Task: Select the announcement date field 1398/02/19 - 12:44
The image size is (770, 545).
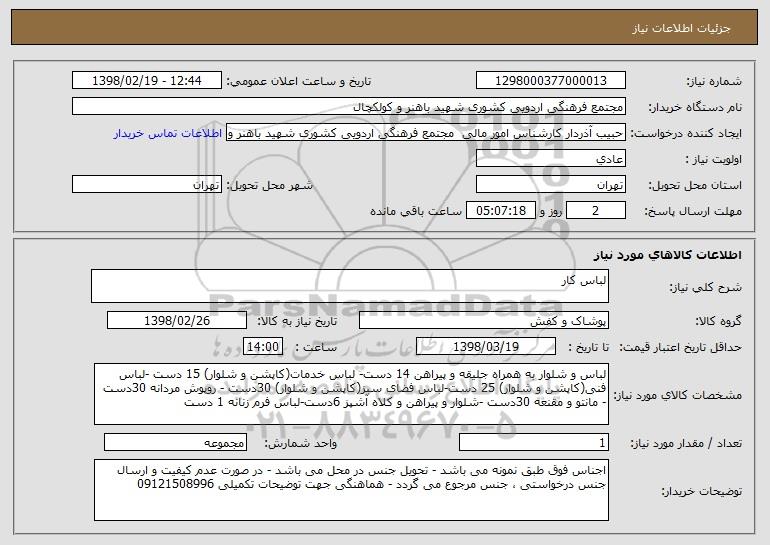Action: (147, 81)
